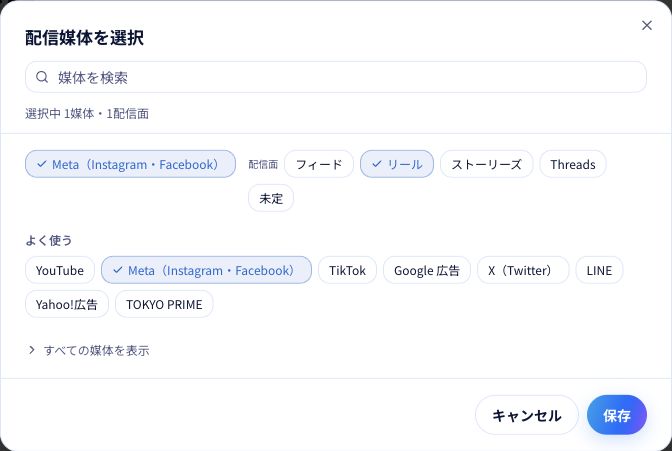Toggle Meta chip under よく使う

[x=206, y=270]
